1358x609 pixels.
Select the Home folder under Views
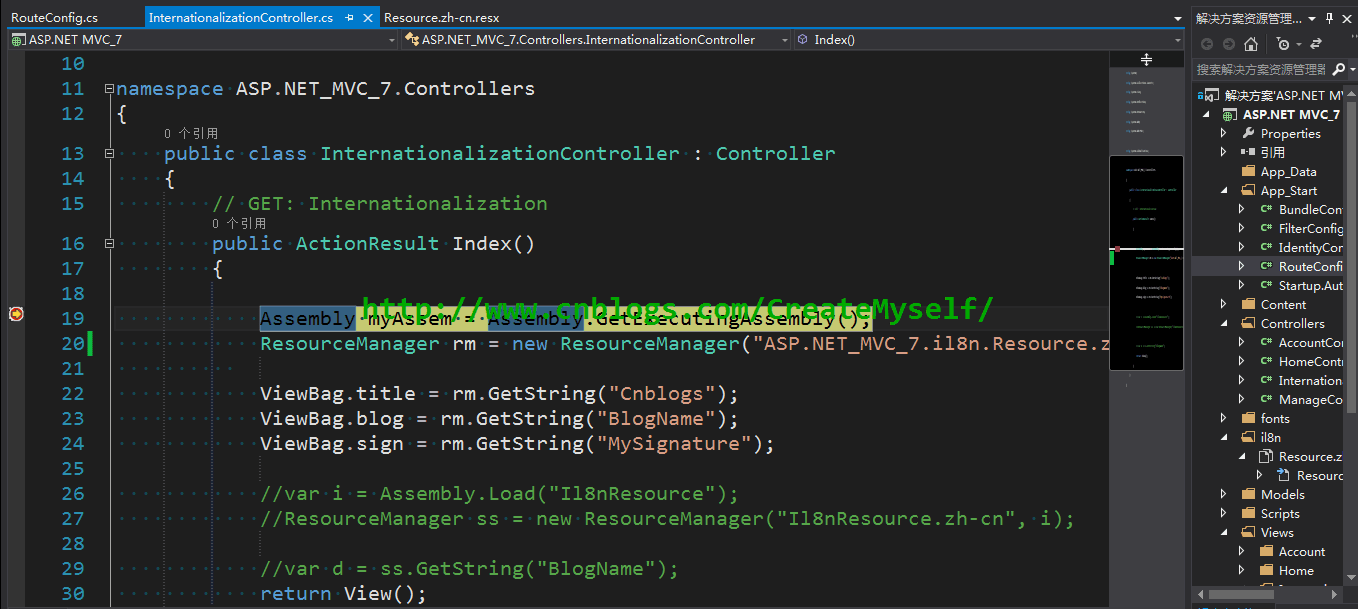(x=1296, y=570)
